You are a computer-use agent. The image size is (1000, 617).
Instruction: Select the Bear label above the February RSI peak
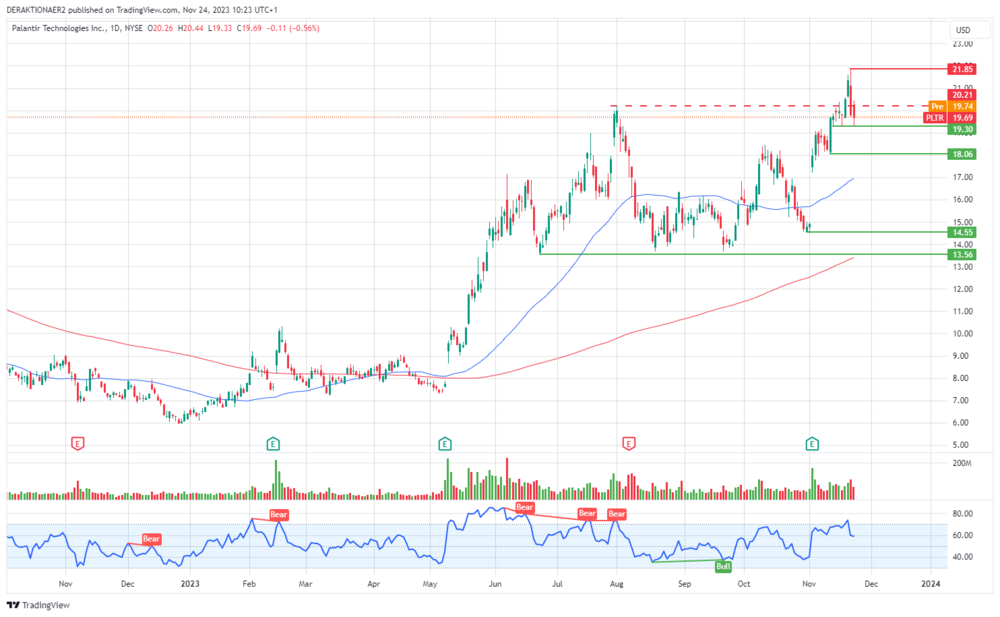tap(279, 514)
